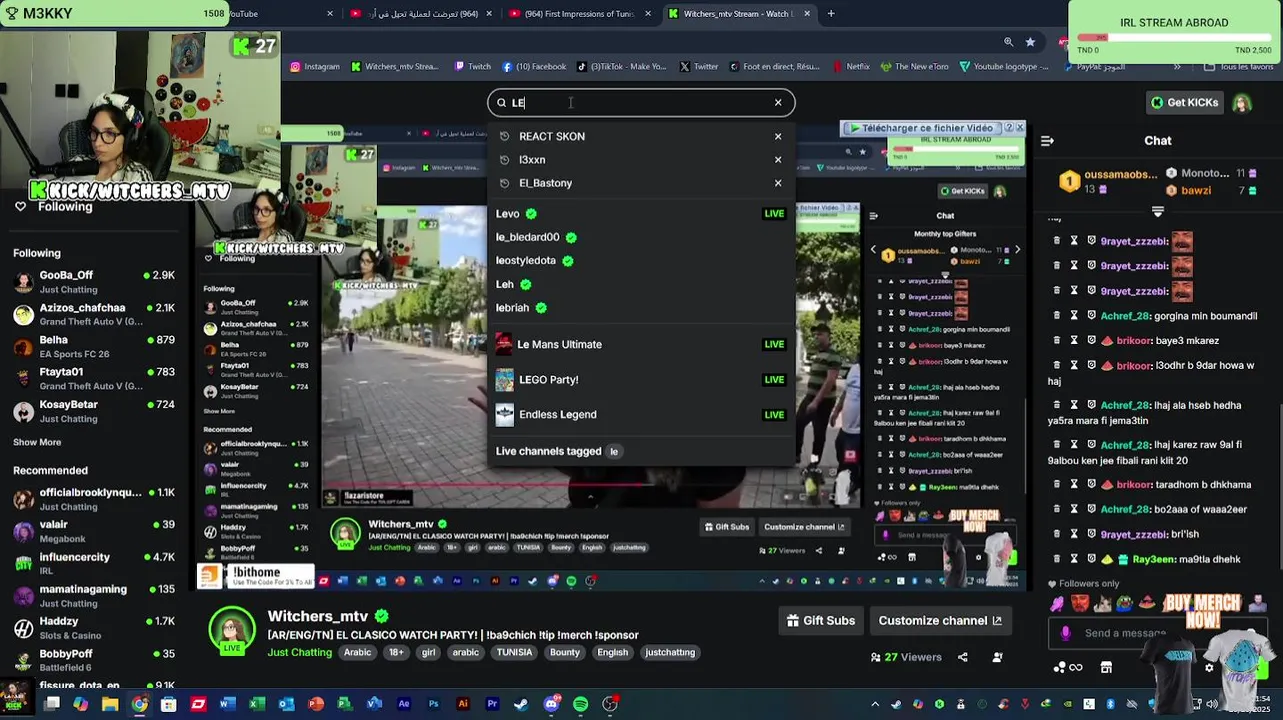Collapse the chat panel with the arrow icon
Viewport: 1283px width, 720px height.
point(1047,141)
